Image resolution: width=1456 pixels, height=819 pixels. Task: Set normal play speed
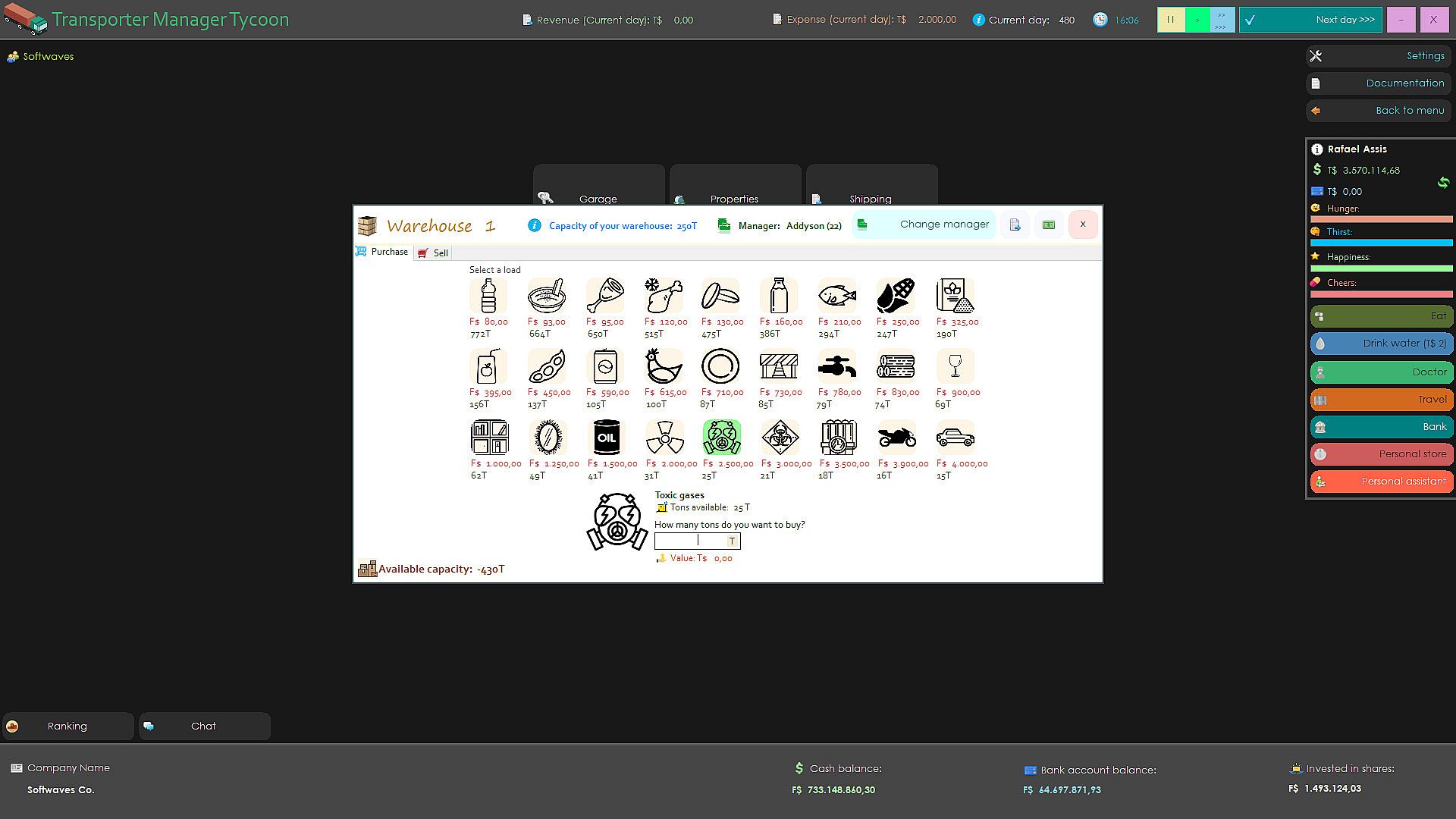point(1197,20)
